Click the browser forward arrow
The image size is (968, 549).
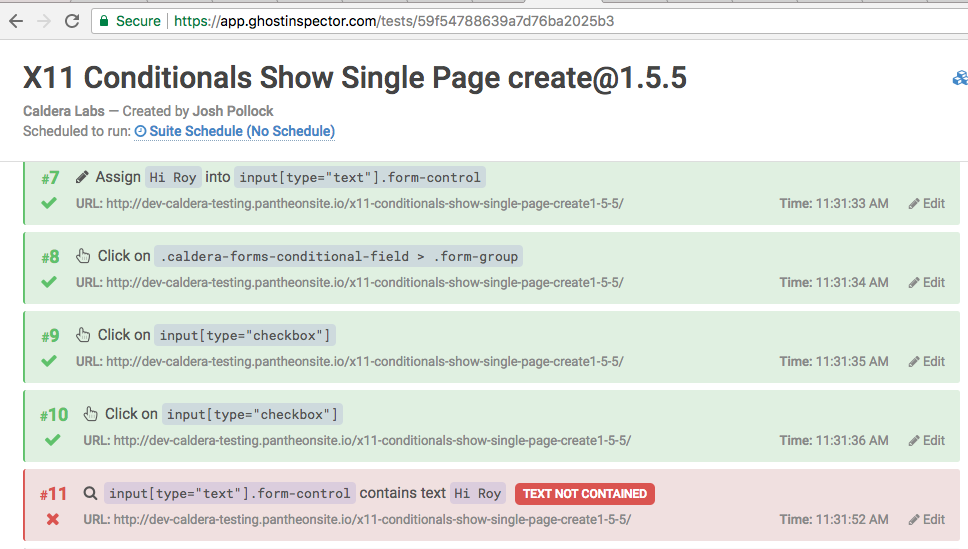[x=44, y=21]
